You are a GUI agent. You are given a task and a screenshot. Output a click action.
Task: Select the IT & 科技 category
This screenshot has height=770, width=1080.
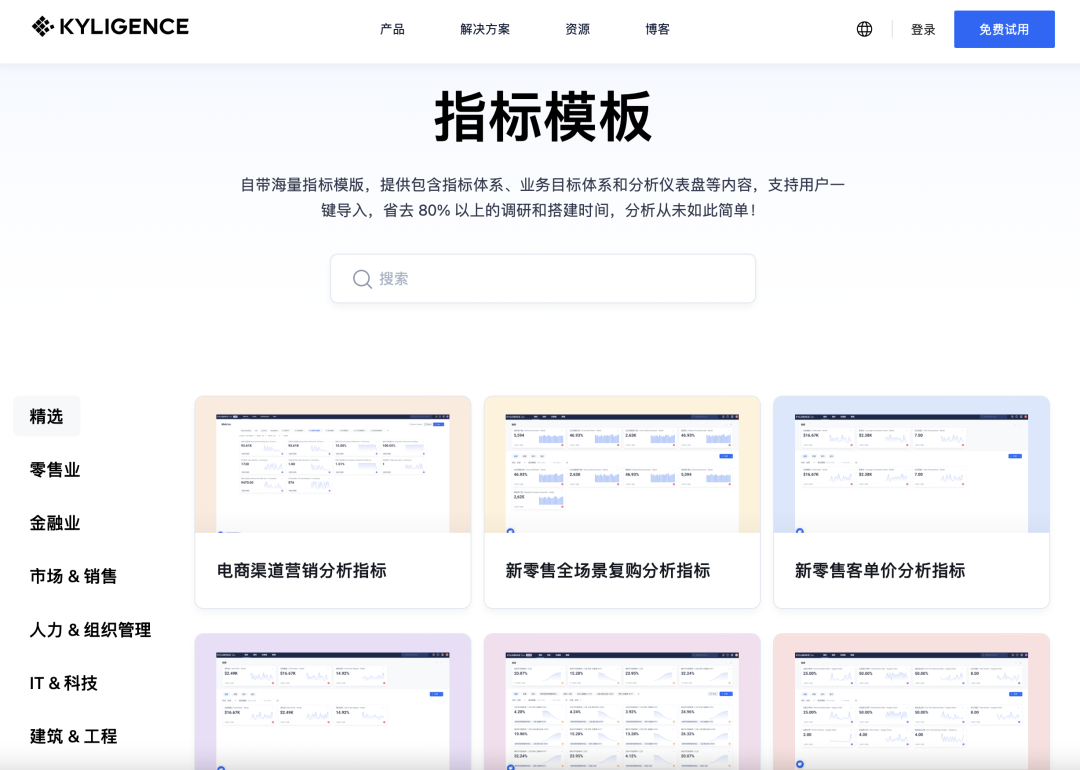pos(63,683)
